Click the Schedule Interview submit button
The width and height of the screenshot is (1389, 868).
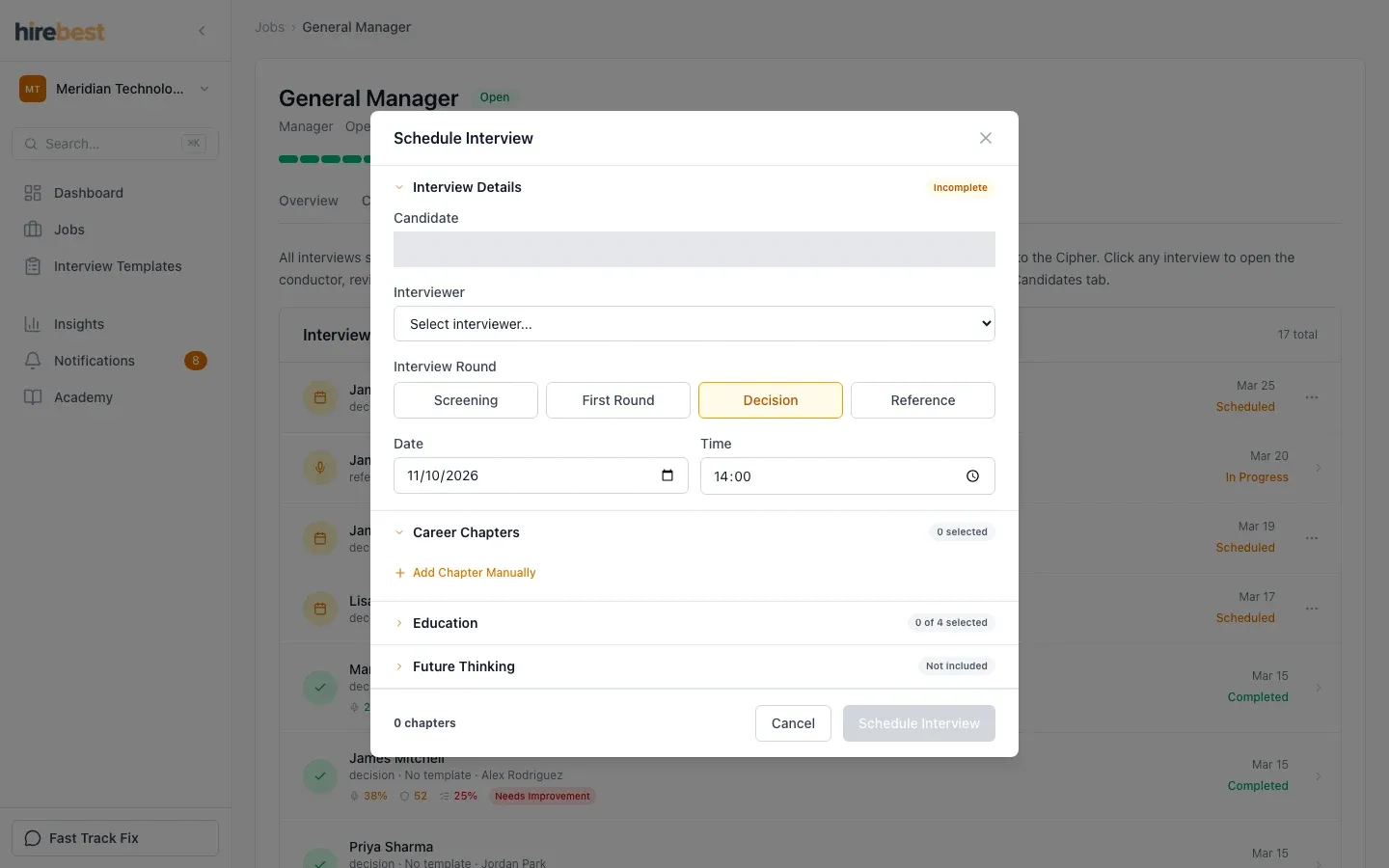pyautogui.click(x=919, y=723)
